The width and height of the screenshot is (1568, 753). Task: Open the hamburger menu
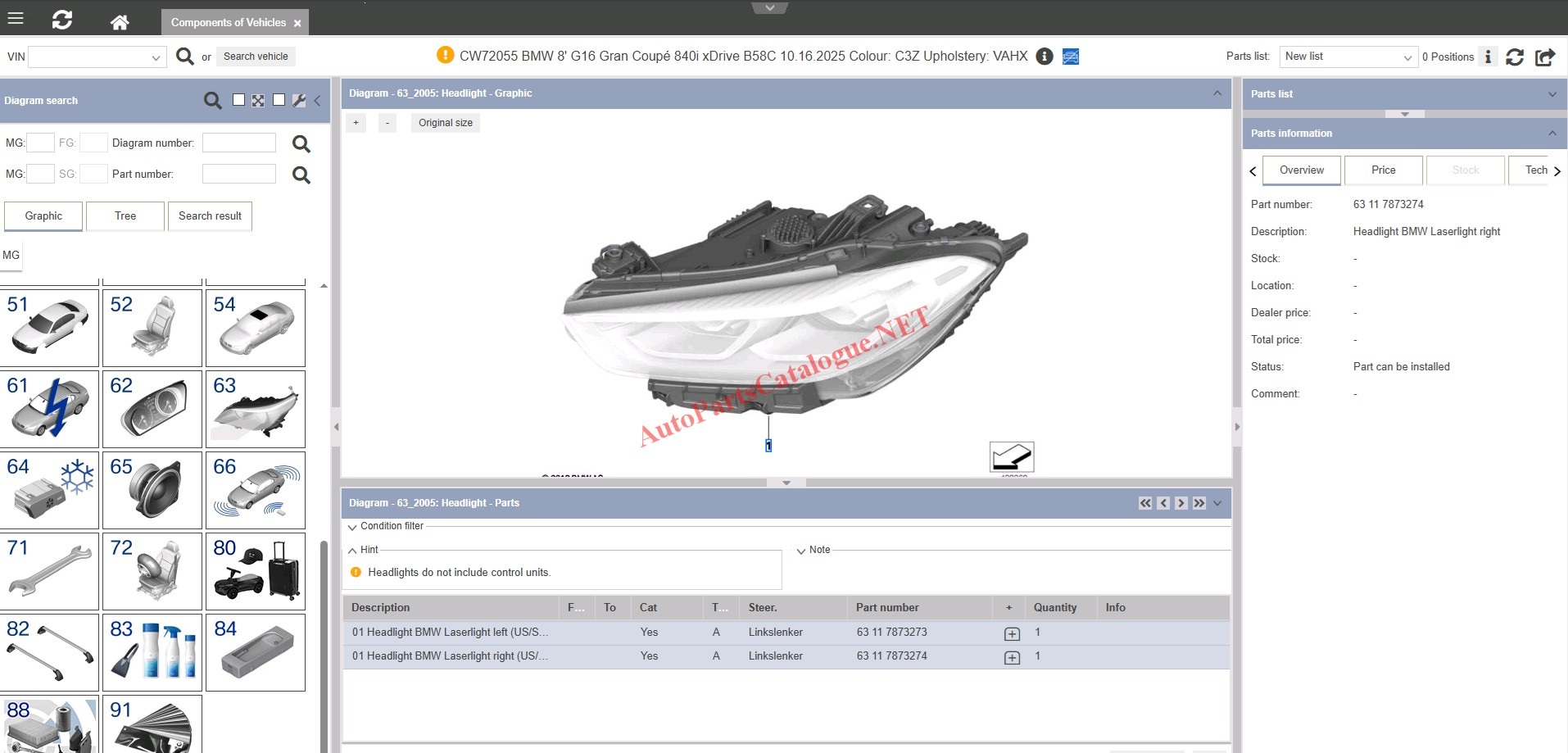[x=16, y=18]
